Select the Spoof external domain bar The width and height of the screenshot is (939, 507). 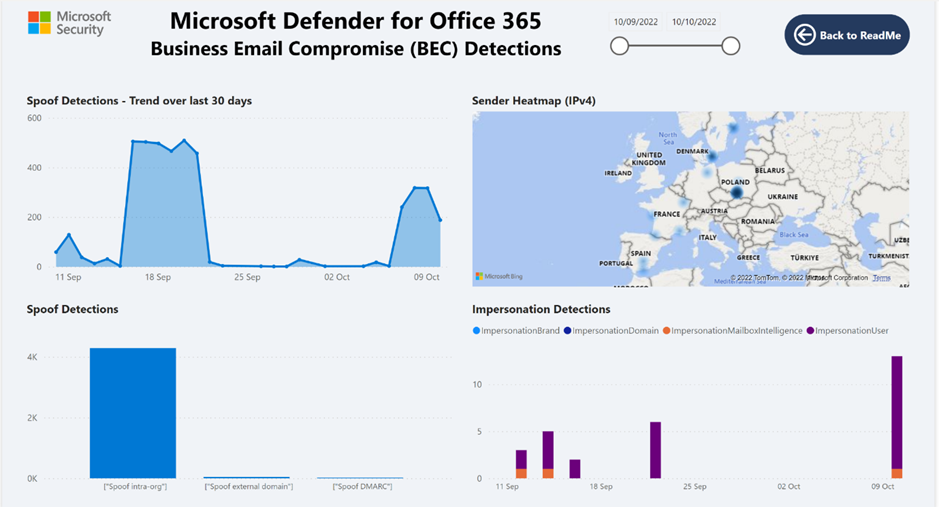click(x=247, y=478)
